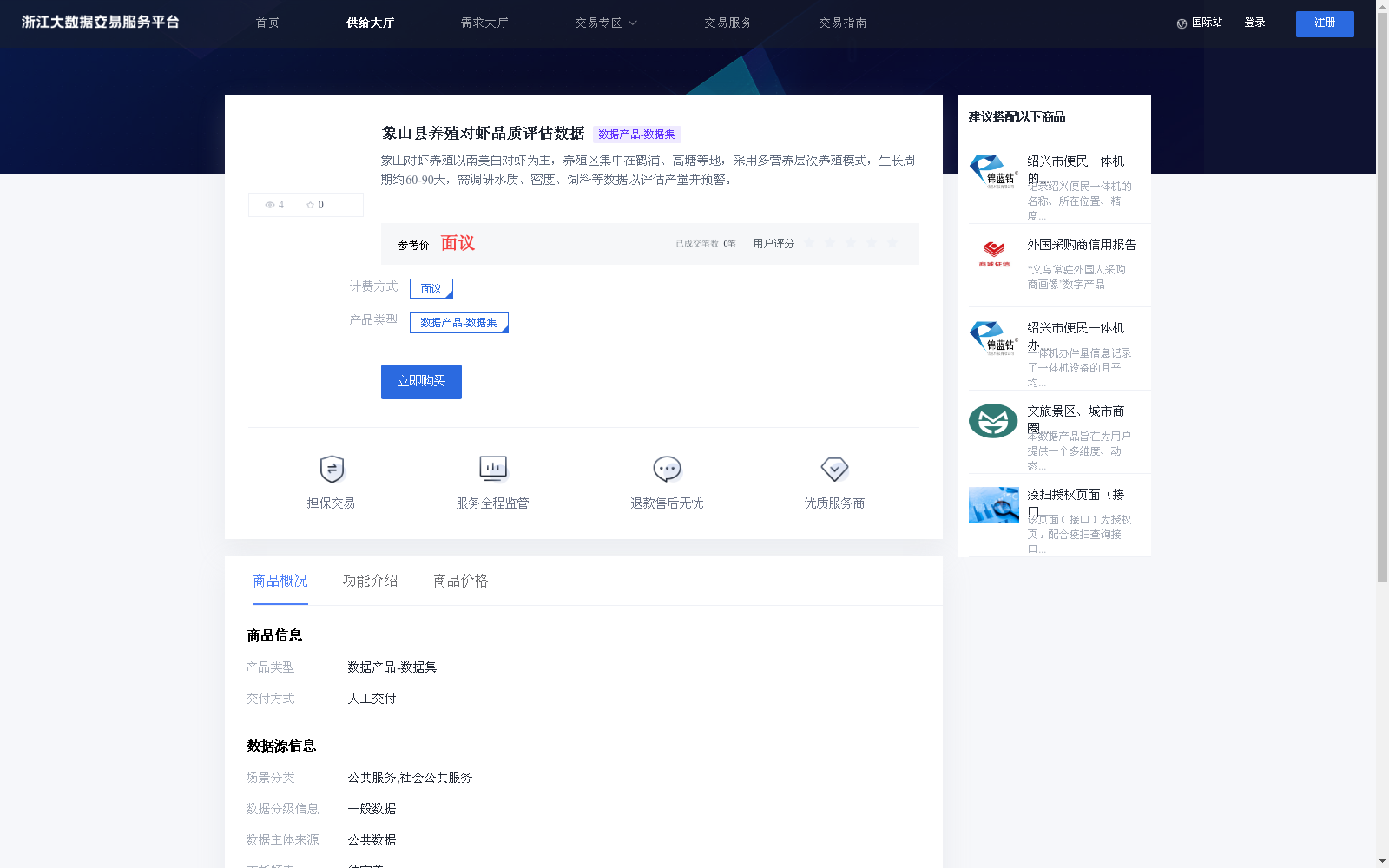Viewport: 1389px width, 868px height.
Task: Click the 数据产品-数据集 tag beside the title
Action: click(636, 135)
